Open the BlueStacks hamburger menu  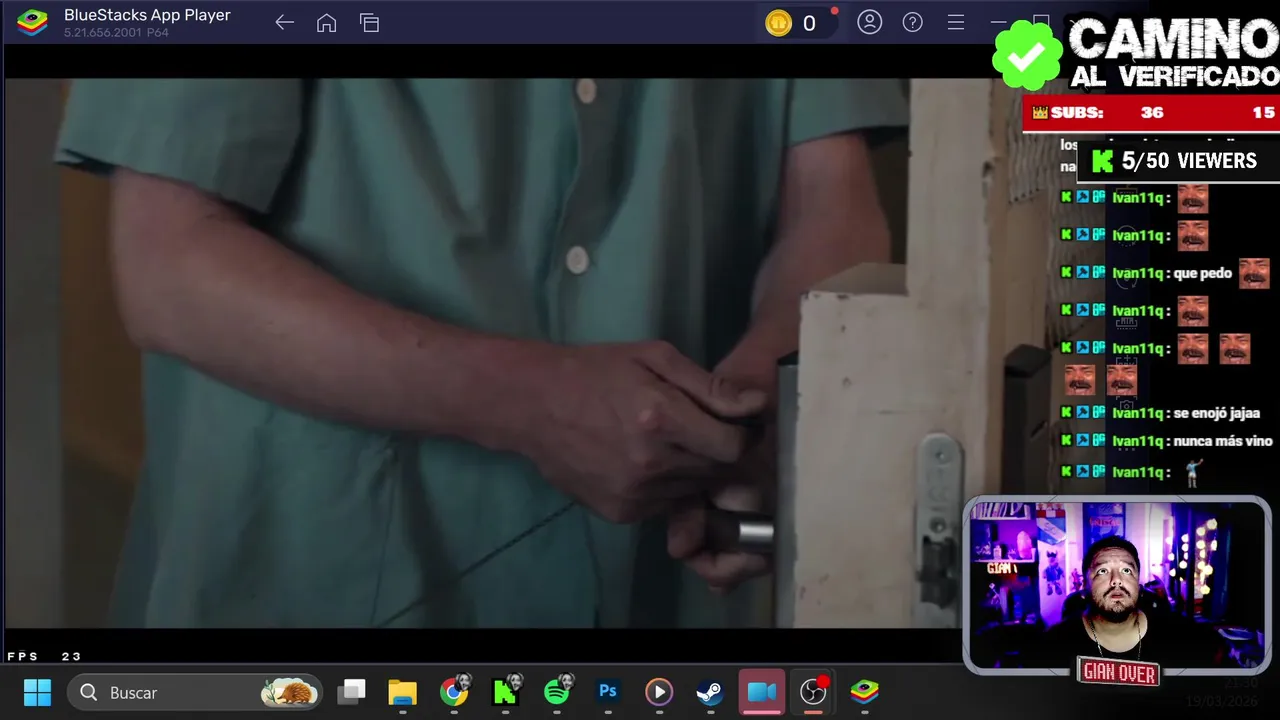[x=955, y=22]
